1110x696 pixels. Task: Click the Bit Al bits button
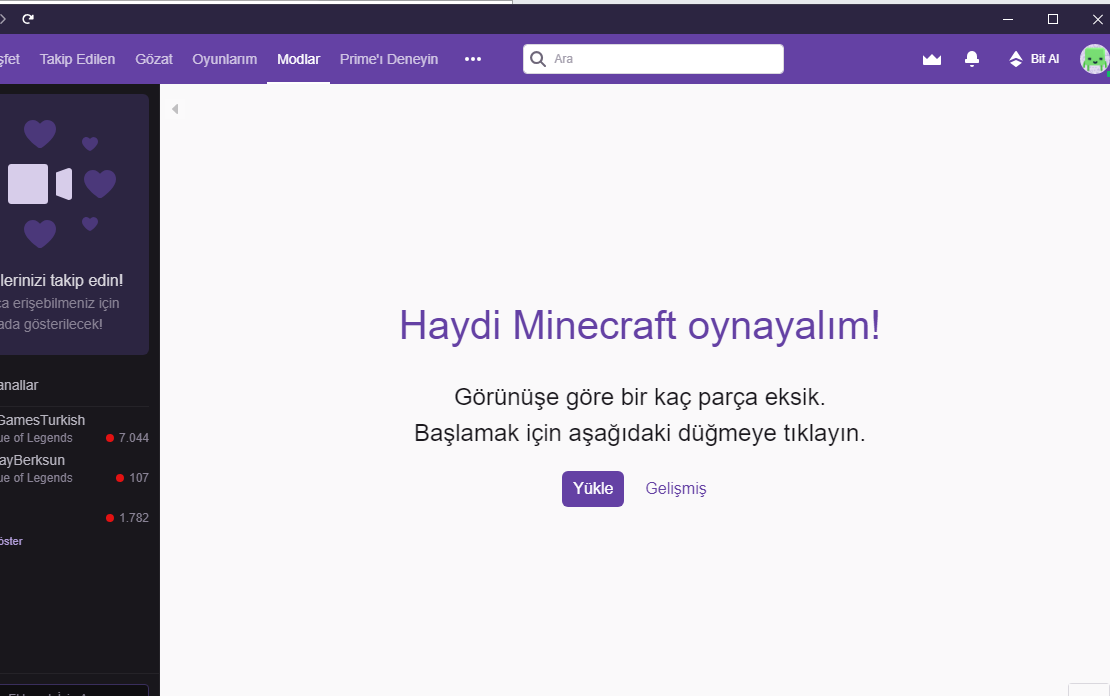coord(1034,59)
